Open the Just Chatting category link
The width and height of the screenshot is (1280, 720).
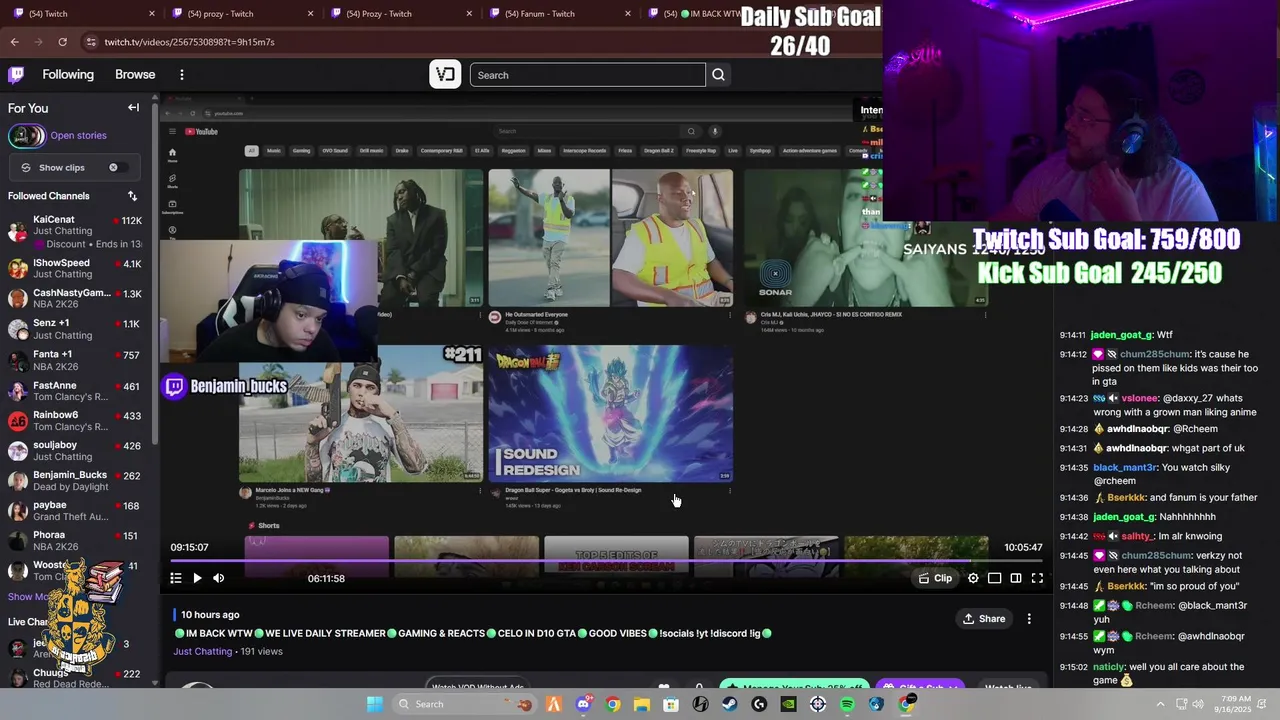point(203,652)
